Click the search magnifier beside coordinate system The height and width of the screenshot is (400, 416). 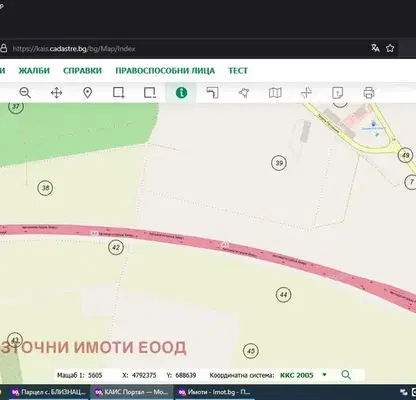click(x=346, y=375)
